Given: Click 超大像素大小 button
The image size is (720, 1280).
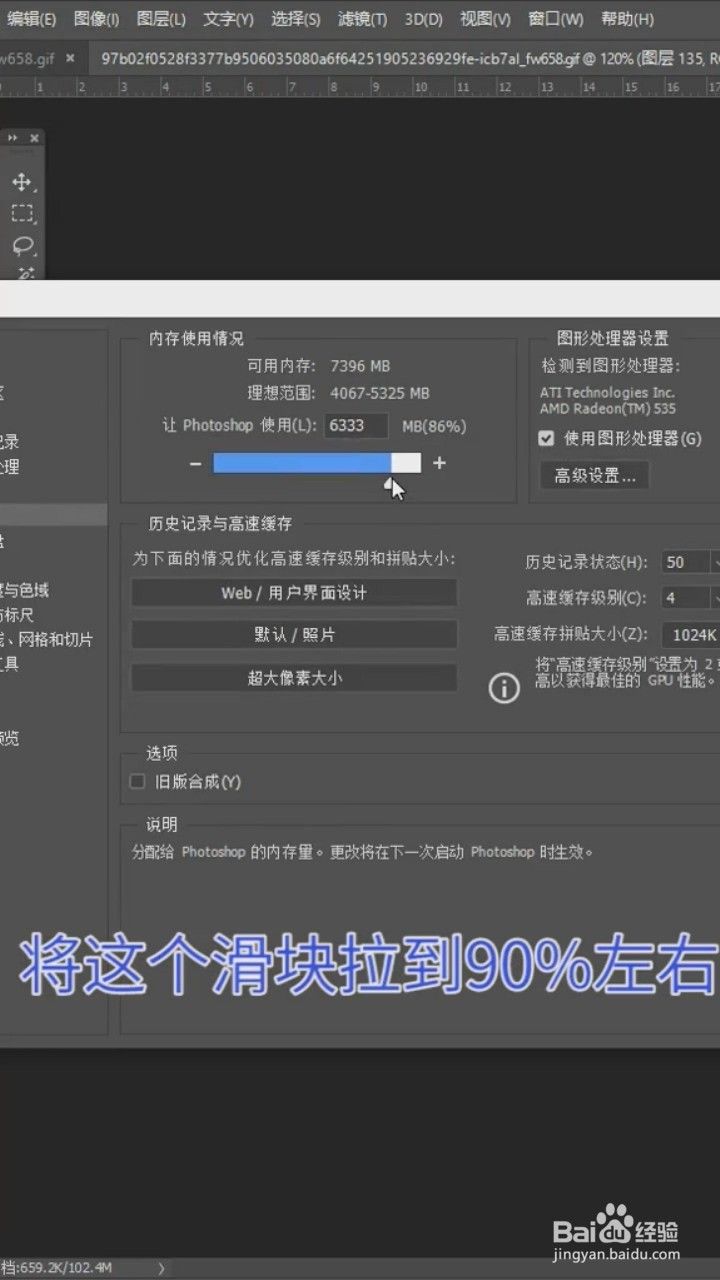Looking at the screenshot, I should click(294, 678).
